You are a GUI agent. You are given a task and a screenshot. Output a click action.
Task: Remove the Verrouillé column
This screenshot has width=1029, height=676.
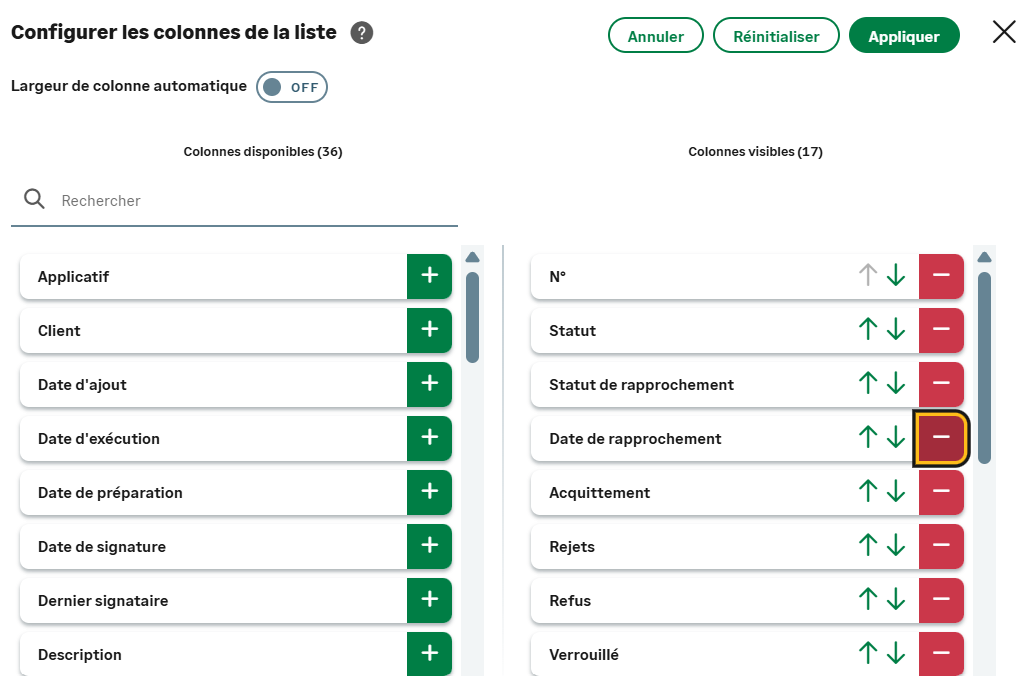pos(941,654)
